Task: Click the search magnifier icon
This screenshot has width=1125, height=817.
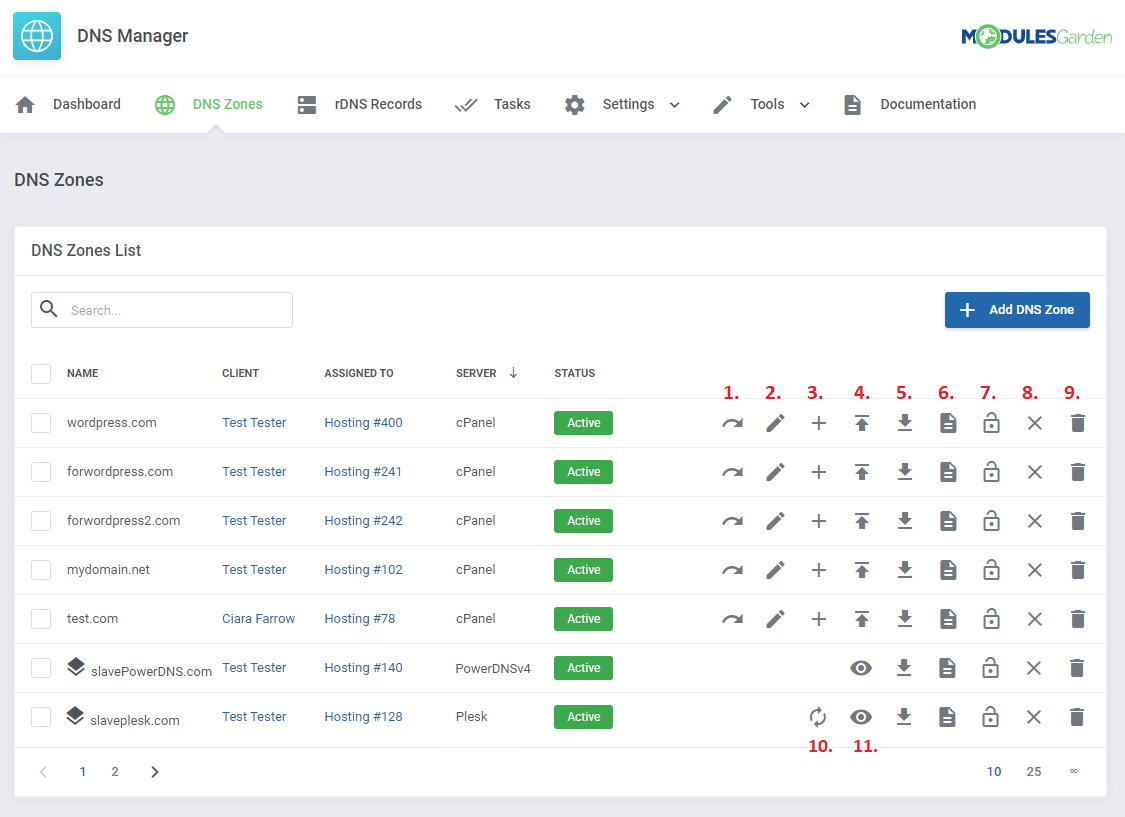Action: 49,309
